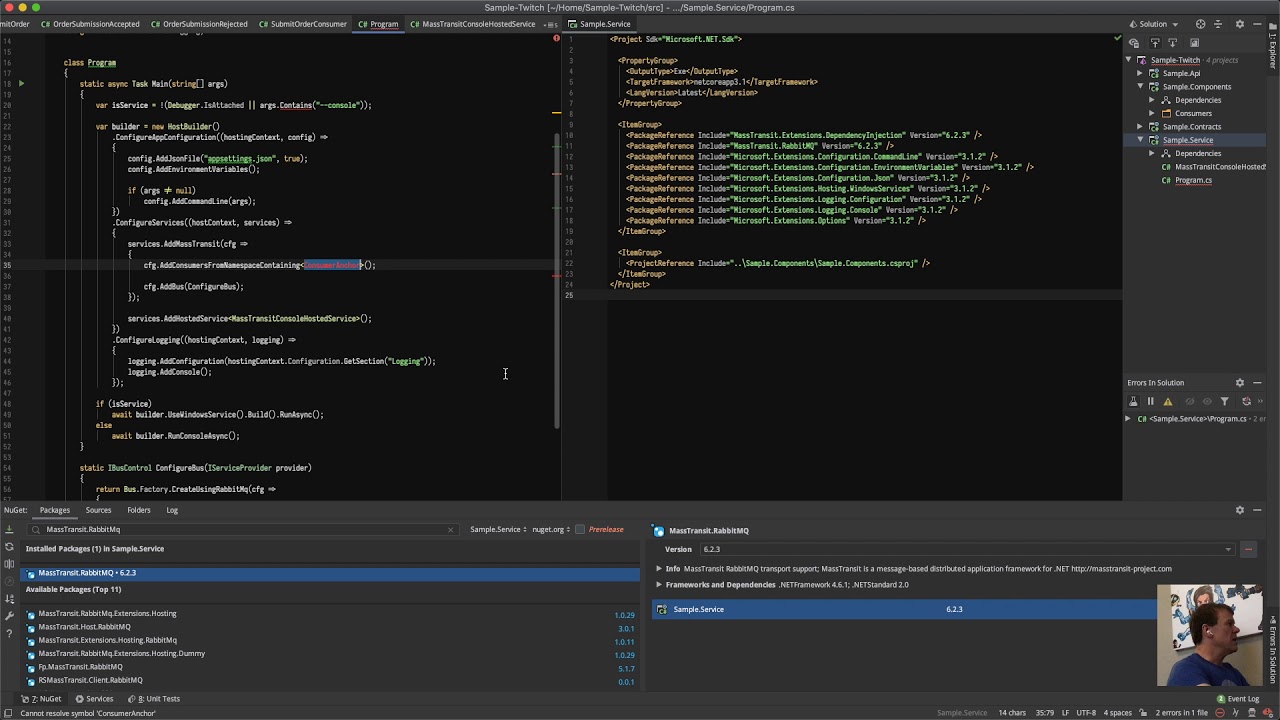
Task: Open the Event Log
Action: click(1238, 699)
